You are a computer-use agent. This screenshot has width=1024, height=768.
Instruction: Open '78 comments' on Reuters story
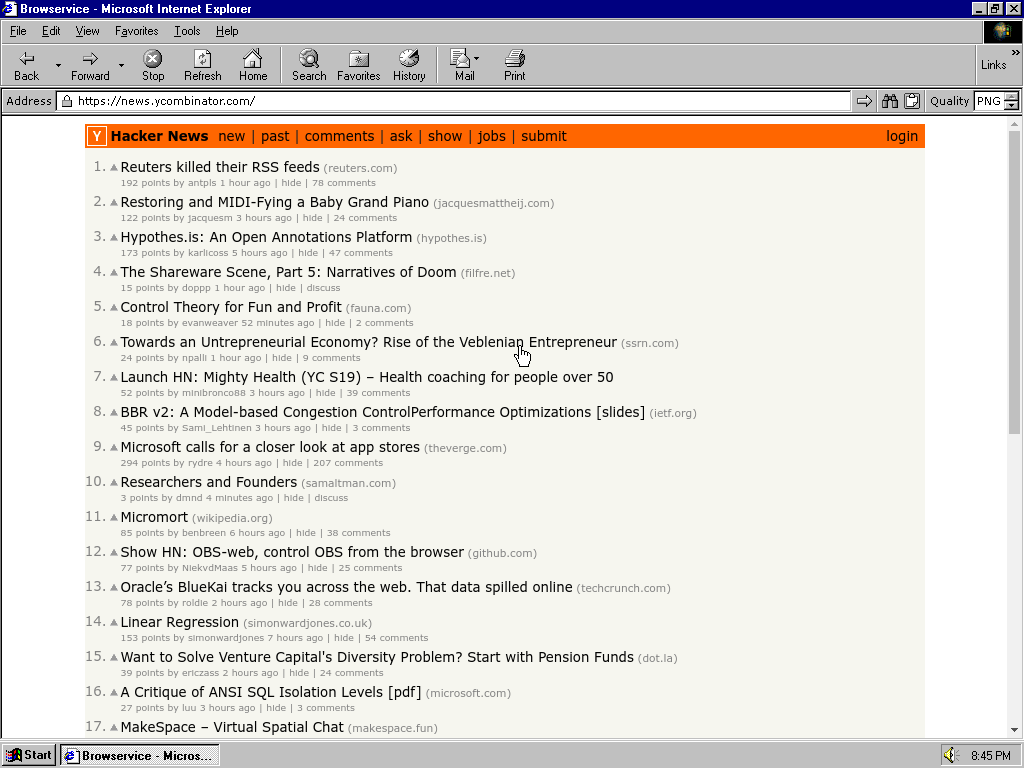tap(344, 183)
